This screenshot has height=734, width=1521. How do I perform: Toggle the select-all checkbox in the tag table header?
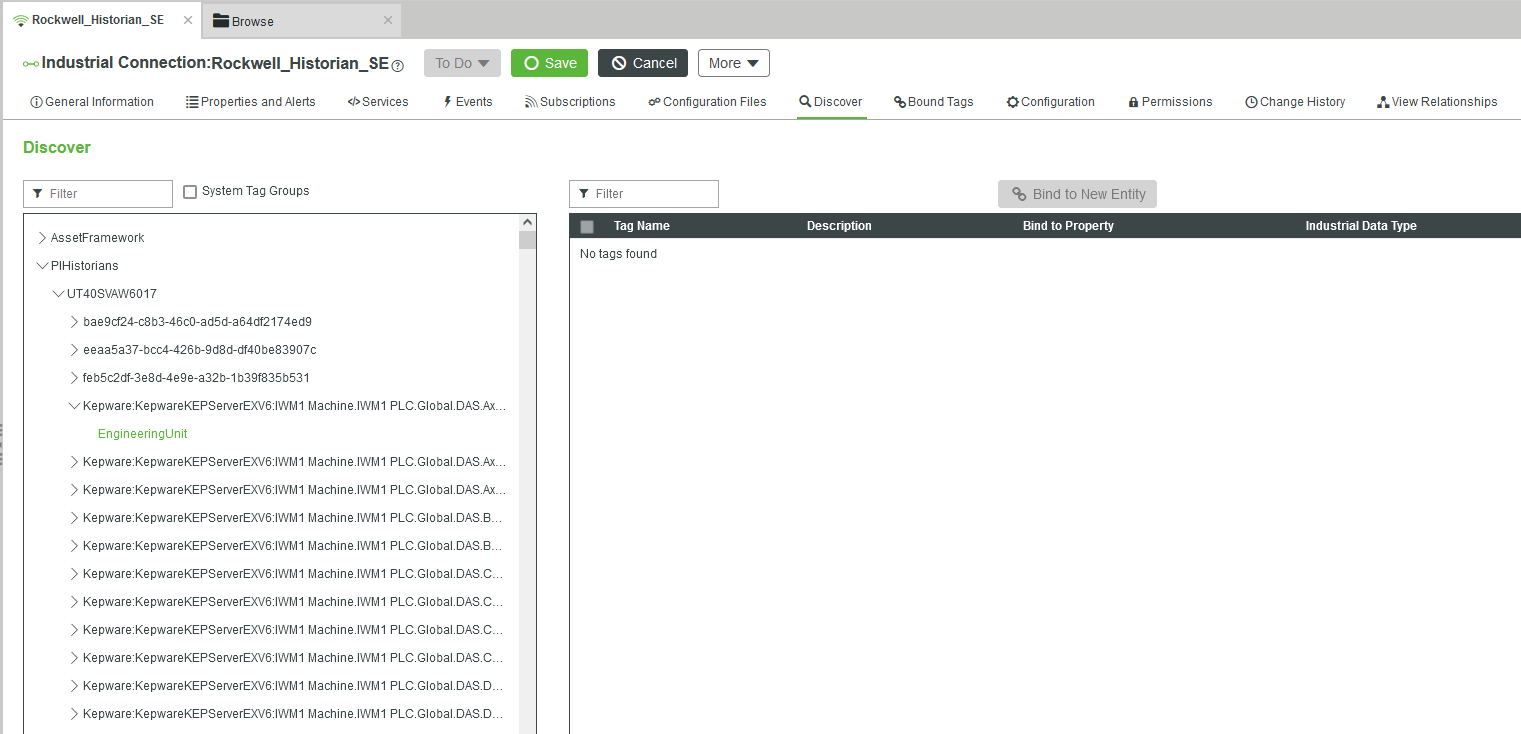pos(587,226)
